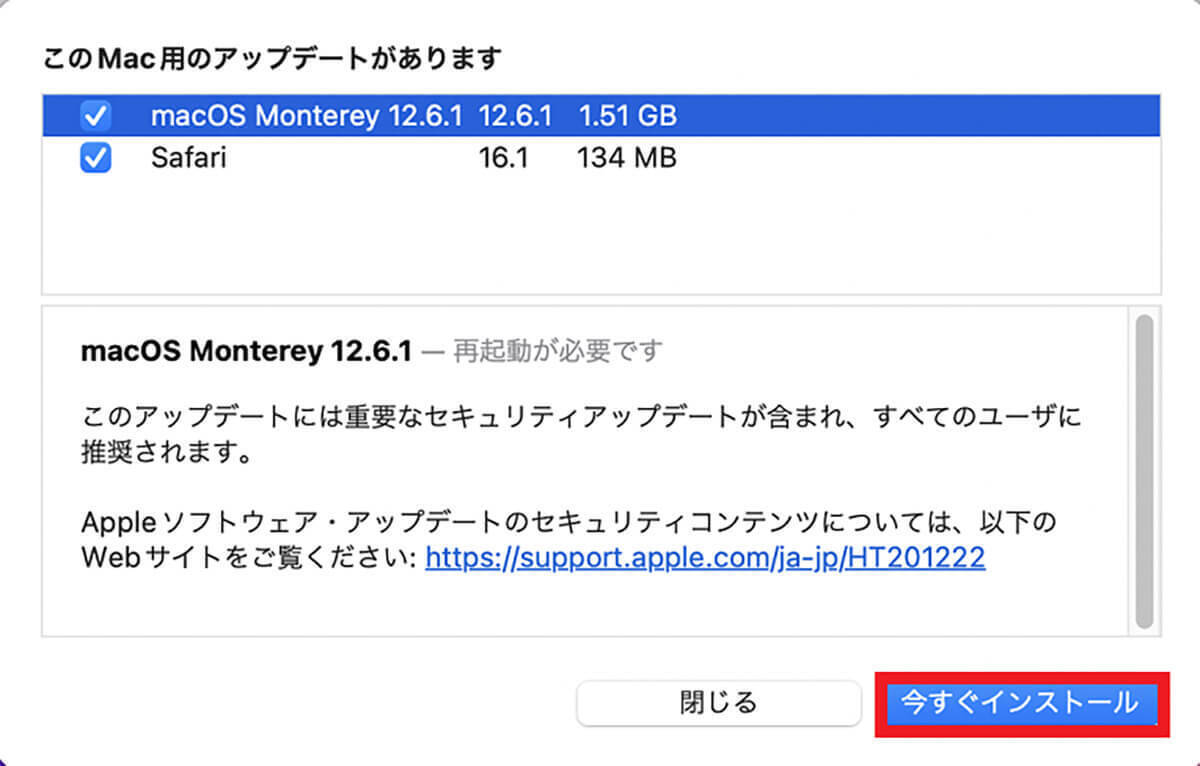Select the macOS Monterey 12.6.1 row name
Image resolution: width=1200 pixels, height=766 pixels.
click(306, 117)
